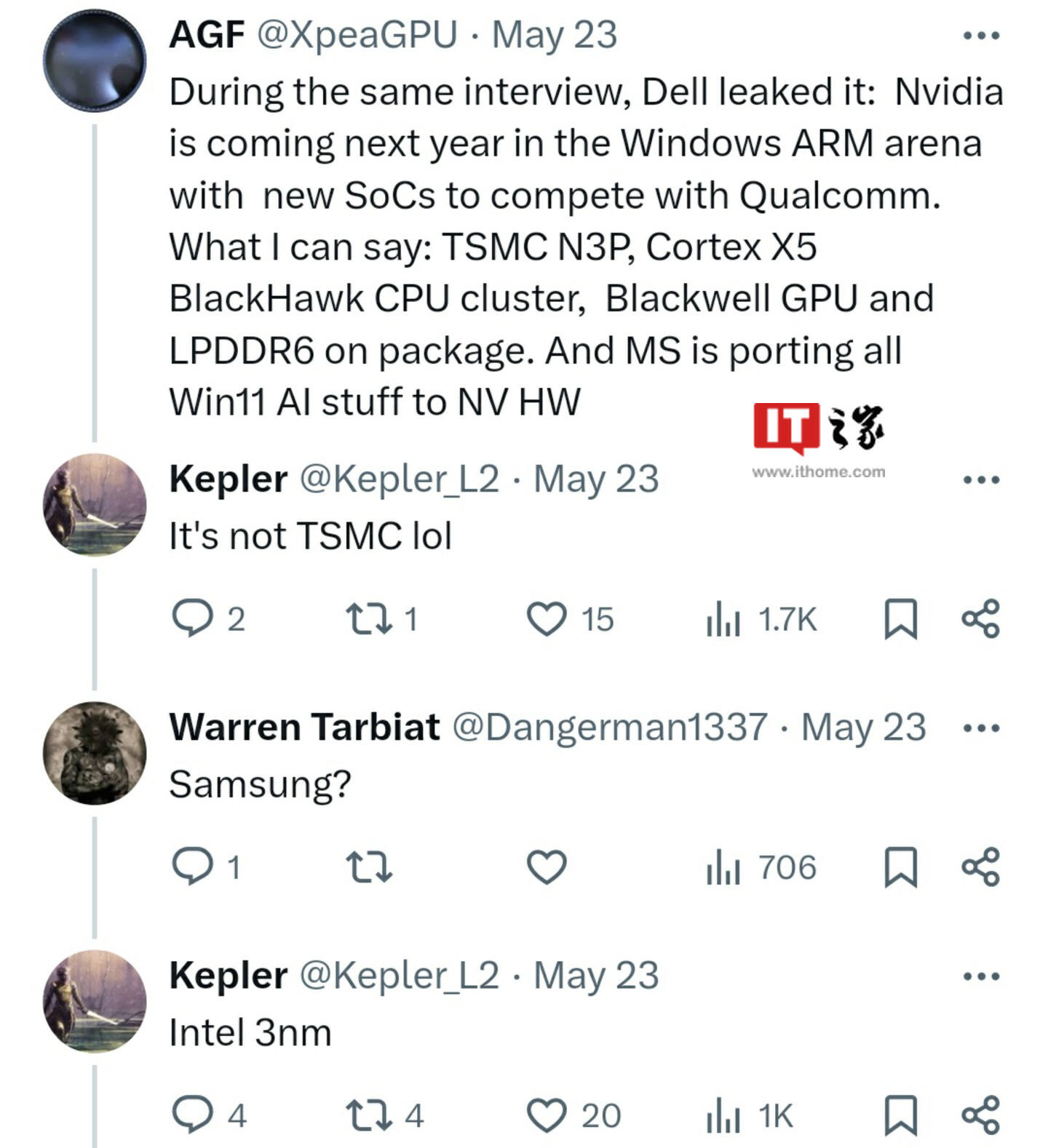
Task: Share the "It's not TSMC lol" tweet
Action: tap(980, 619)
